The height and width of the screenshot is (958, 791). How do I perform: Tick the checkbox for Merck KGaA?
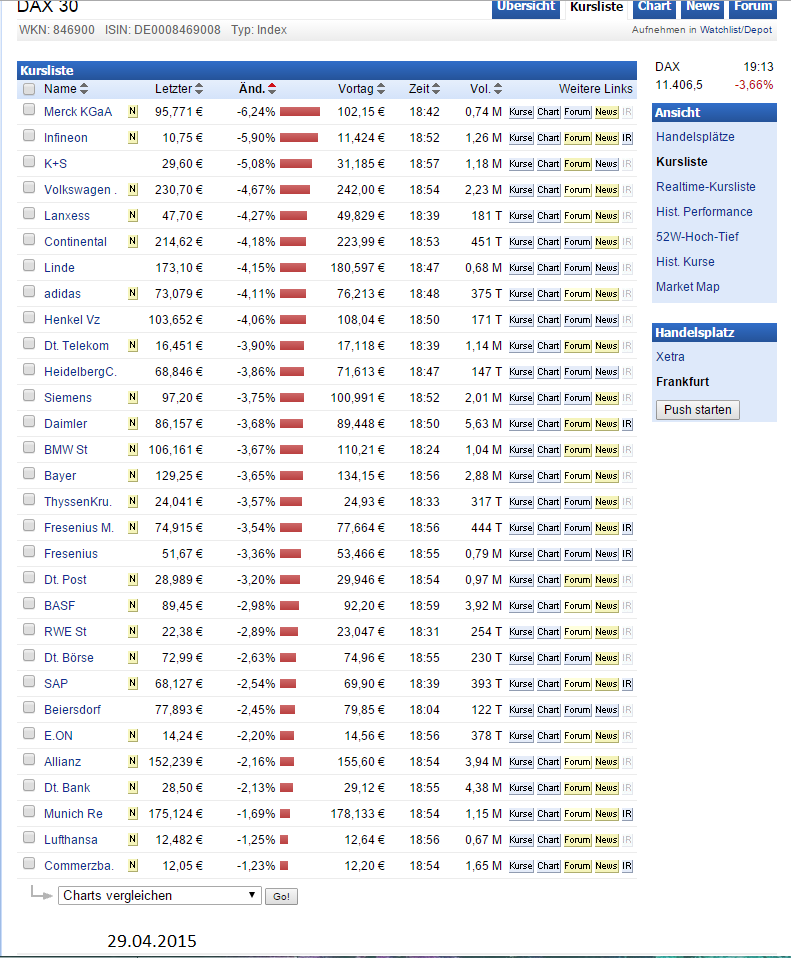click(x=29, y=109)
